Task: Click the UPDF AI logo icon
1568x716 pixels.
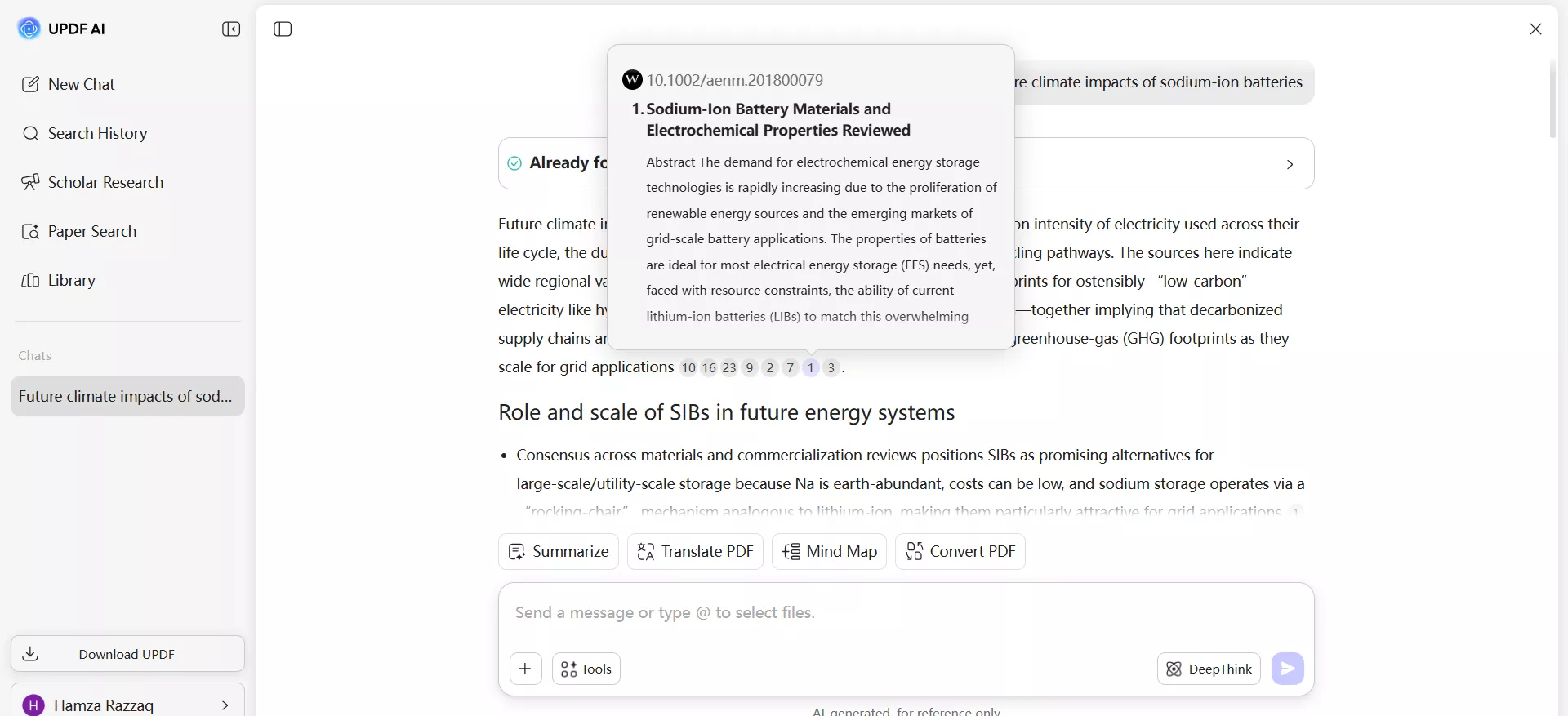Action: [x=29, y=29]
